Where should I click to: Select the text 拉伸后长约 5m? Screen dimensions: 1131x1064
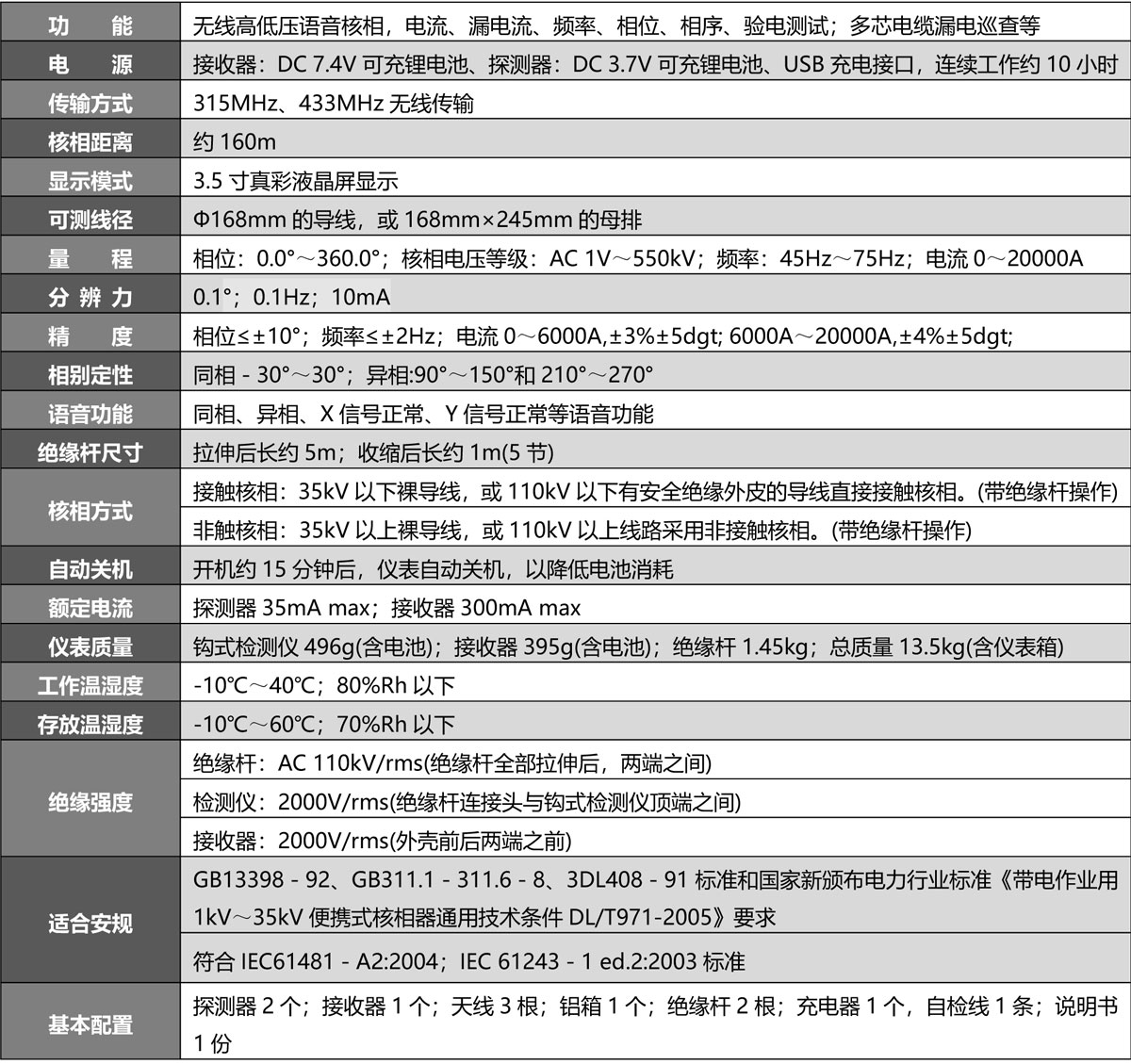click(x=264, y=451)
